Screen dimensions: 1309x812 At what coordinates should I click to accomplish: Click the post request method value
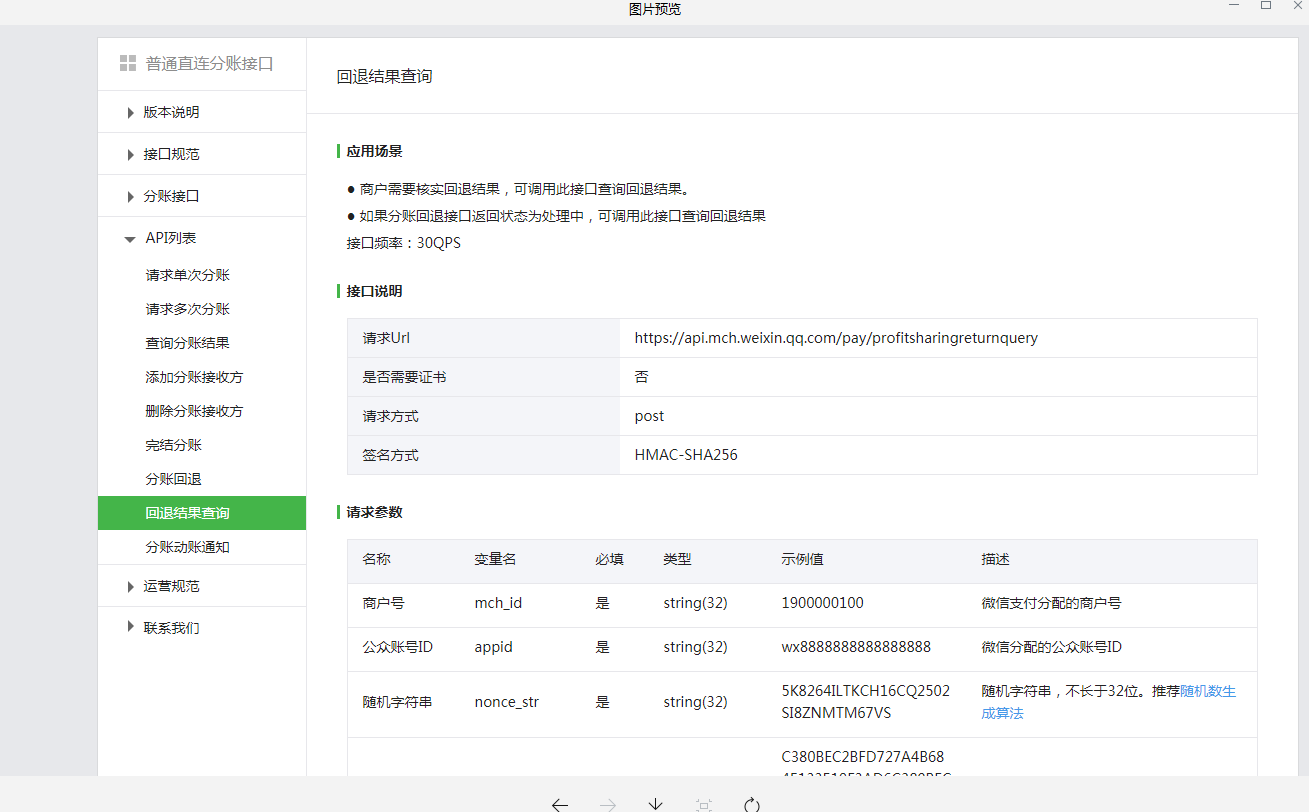pyautogui.click(x=649, y=416)
